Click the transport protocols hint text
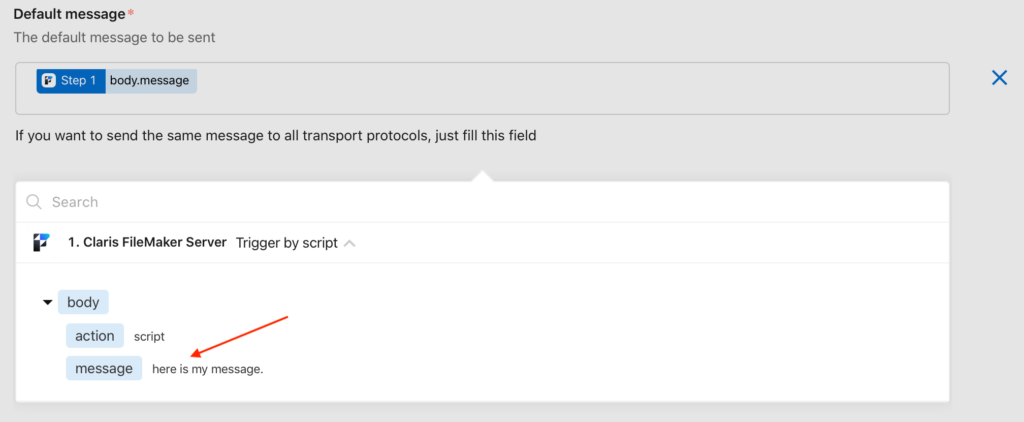 276,135
